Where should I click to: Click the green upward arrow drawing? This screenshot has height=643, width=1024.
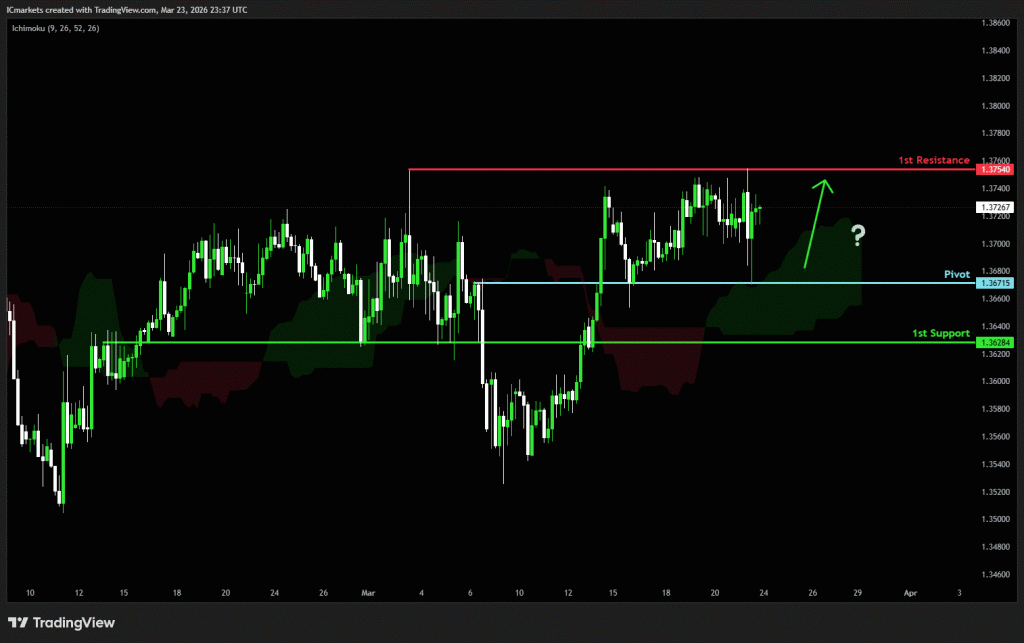[814, 222]
